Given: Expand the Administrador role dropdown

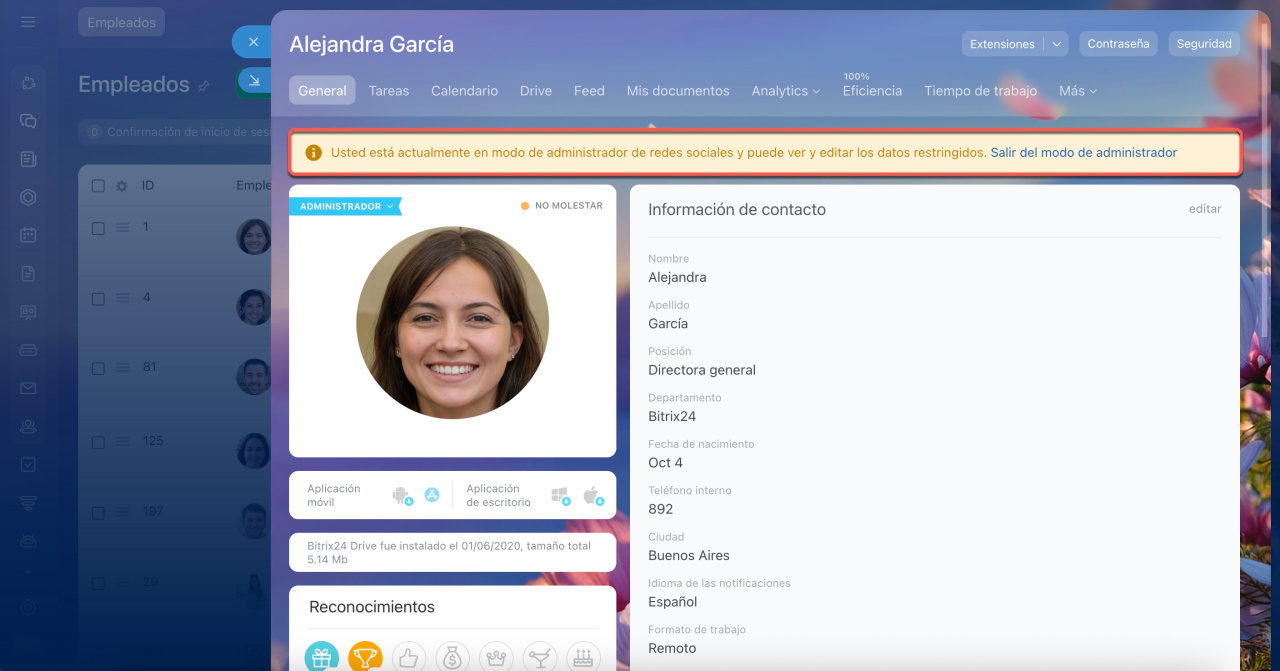Looking at the screenshot, I should click(x=346, y=206).
